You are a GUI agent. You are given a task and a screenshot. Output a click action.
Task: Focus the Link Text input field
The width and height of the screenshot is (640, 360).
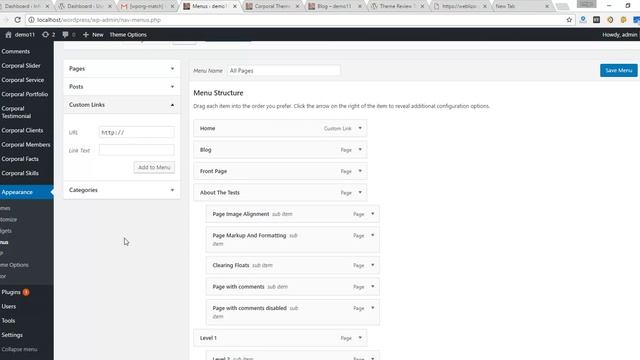click(136, 150)
